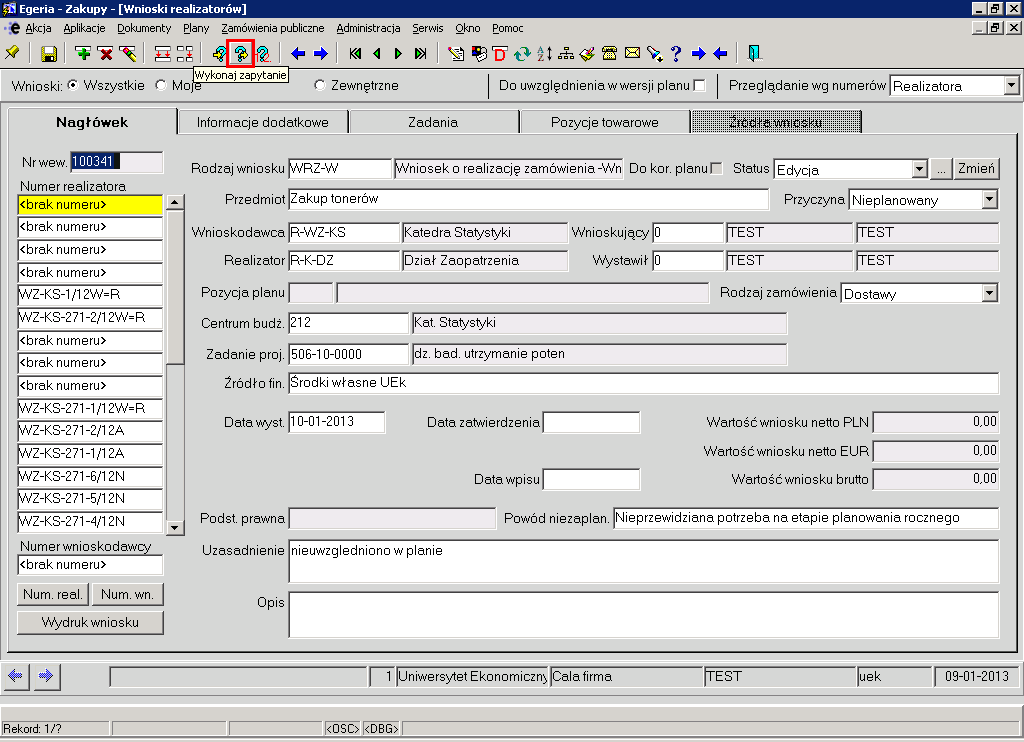Select the yellow highlighted brak numeru row
This screenshot has width=1024, height=742.
pyautogui.click(x=90, y=204)
